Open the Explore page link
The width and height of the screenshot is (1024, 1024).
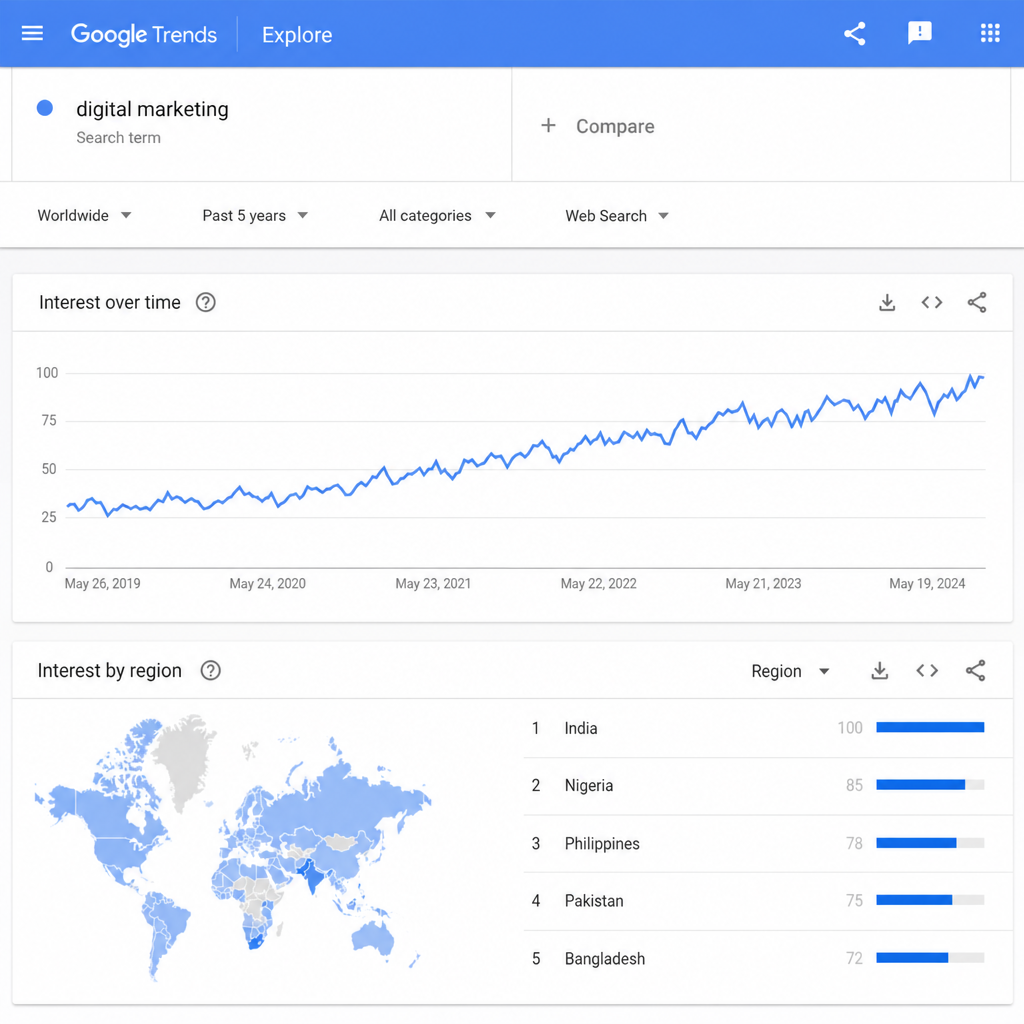[x=297, y=35]
